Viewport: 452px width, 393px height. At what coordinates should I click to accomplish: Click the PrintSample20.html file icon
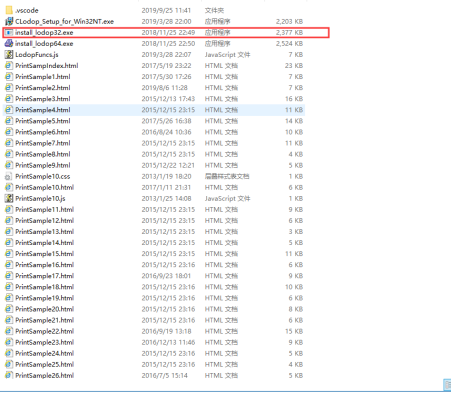point(9,309)
